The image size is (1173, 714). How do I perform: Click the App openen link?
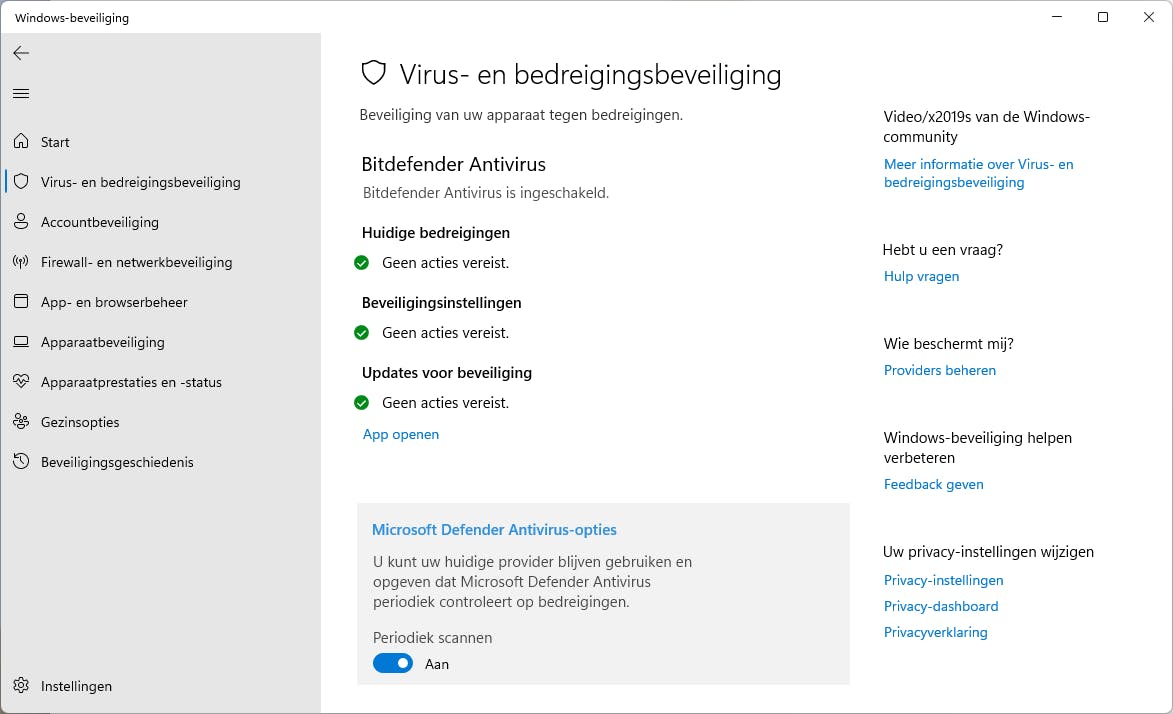click(401, 434)
